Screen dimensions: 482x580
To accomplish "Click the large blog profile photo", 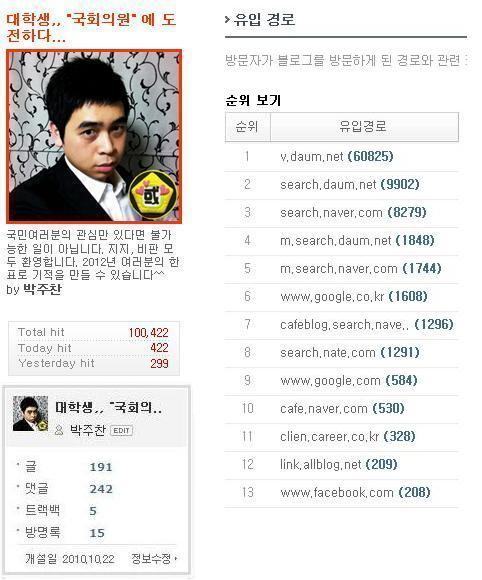I will coord(94,136).
